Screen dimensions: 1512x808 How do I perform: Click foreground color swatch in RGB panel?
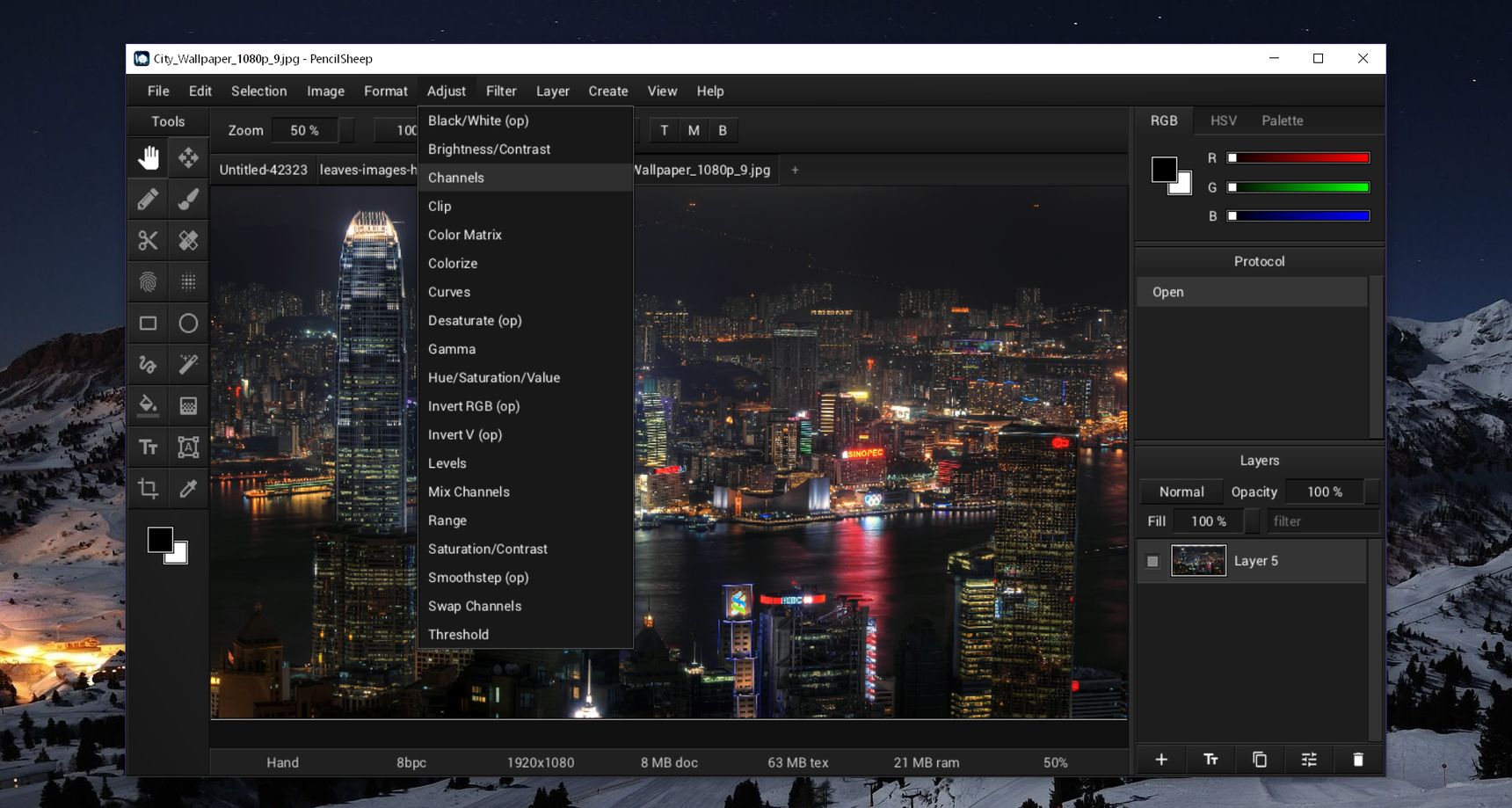tap(1163, 169)
